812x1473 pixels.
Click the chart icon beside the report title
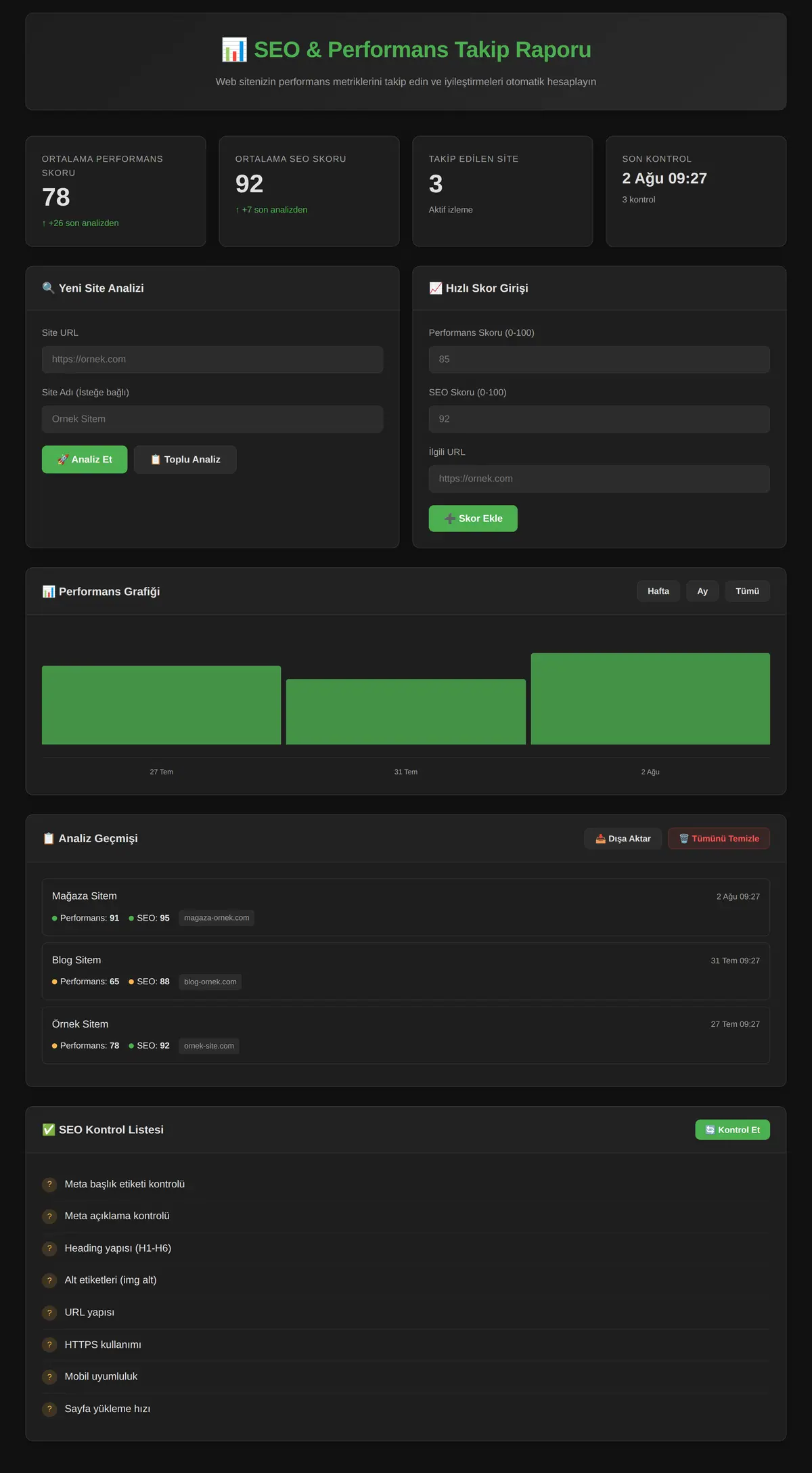click(x=234, y=49)
